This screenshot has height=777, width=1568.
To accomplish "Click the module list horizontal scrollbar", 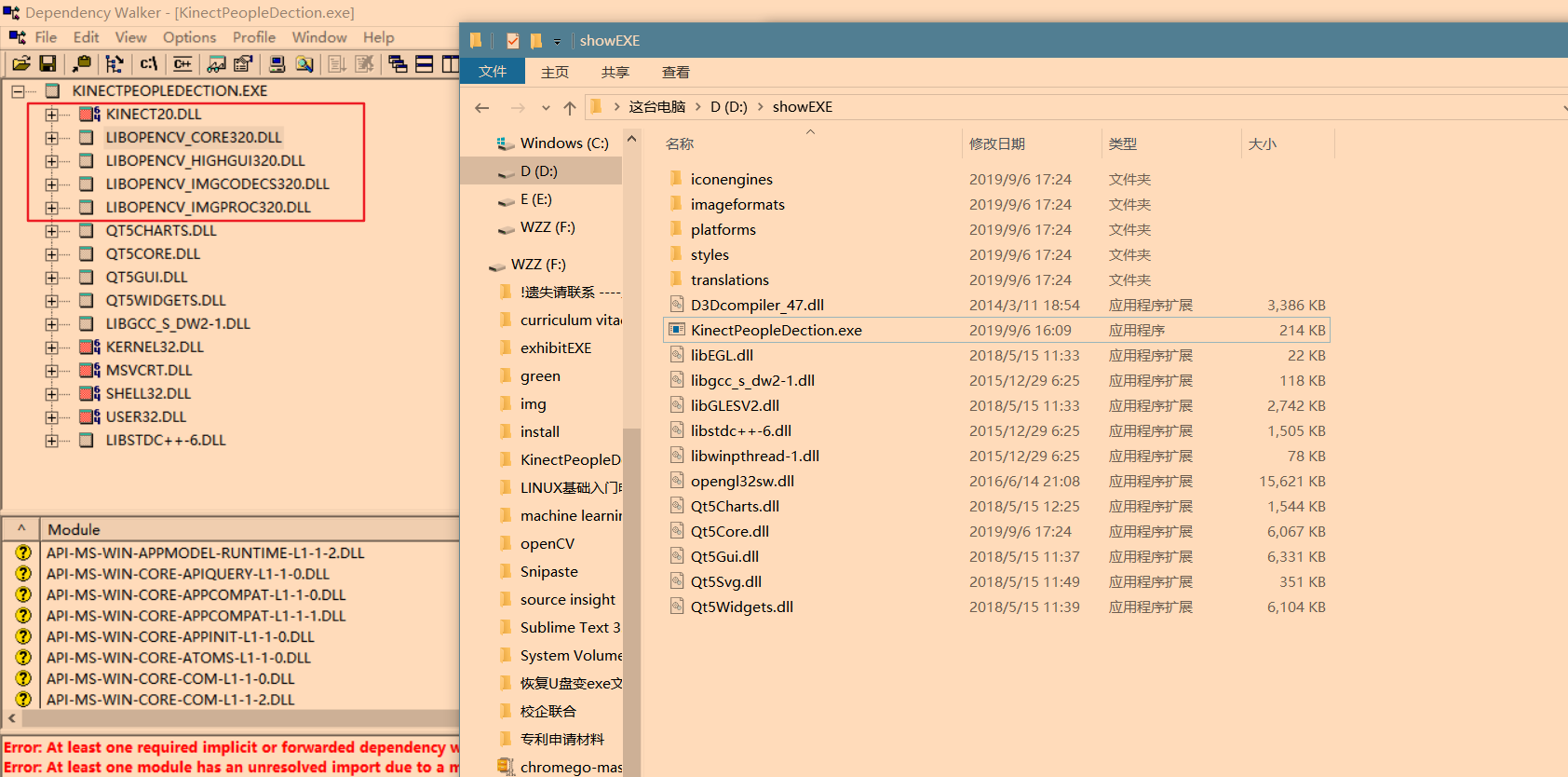I will (240, 718).
